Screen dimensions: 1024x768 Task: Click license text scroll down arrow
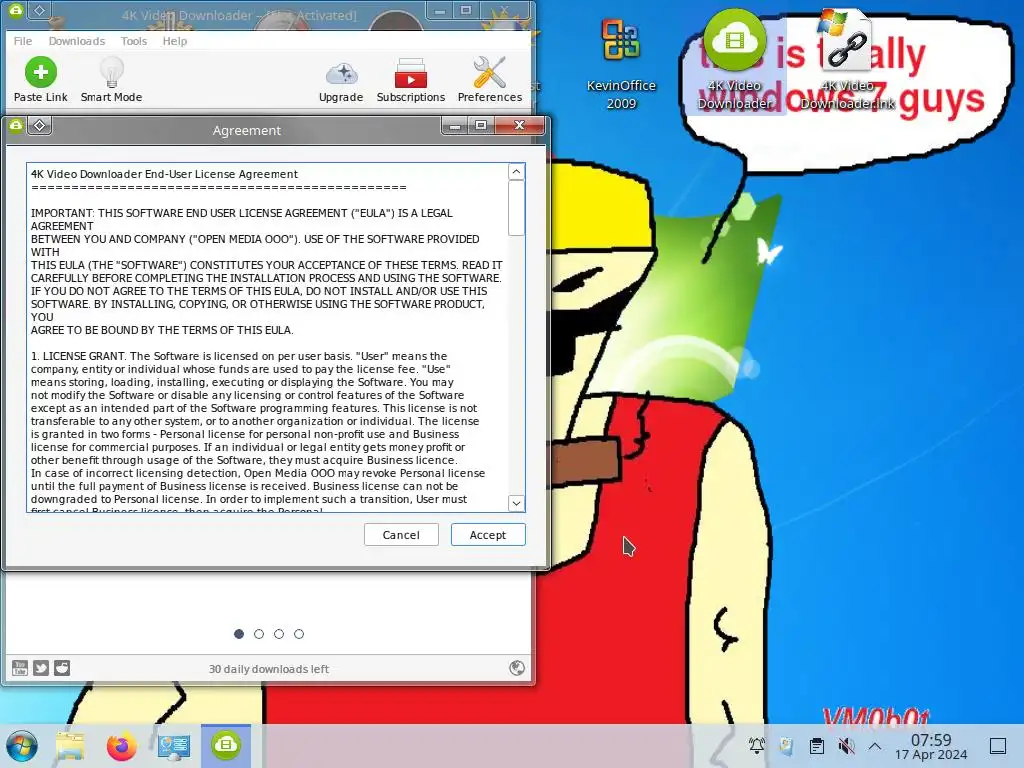point(516,503)
